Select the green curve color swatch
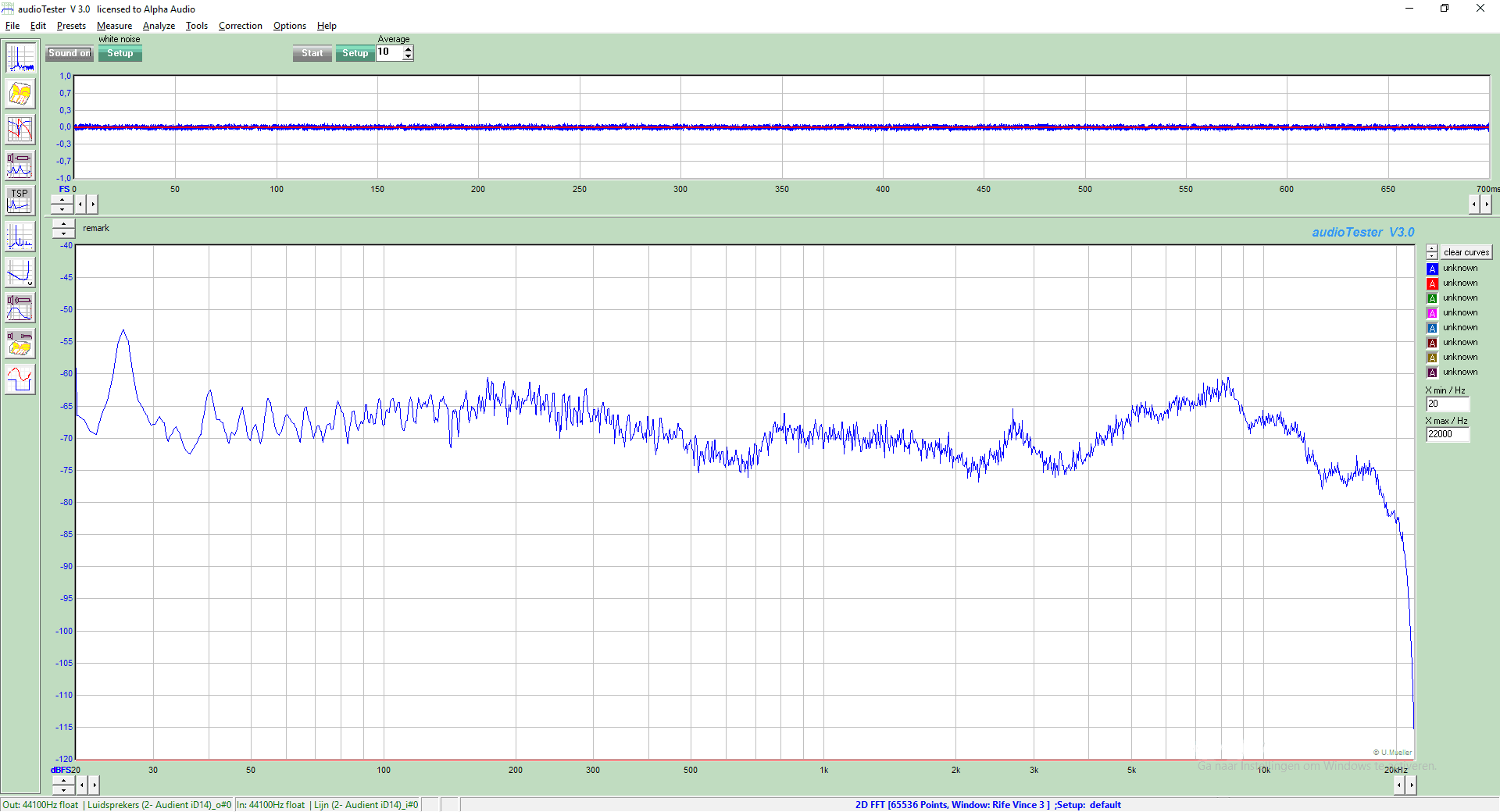Image resolution: width=1500 pixels, height=812 pixels. point(1432,298)
